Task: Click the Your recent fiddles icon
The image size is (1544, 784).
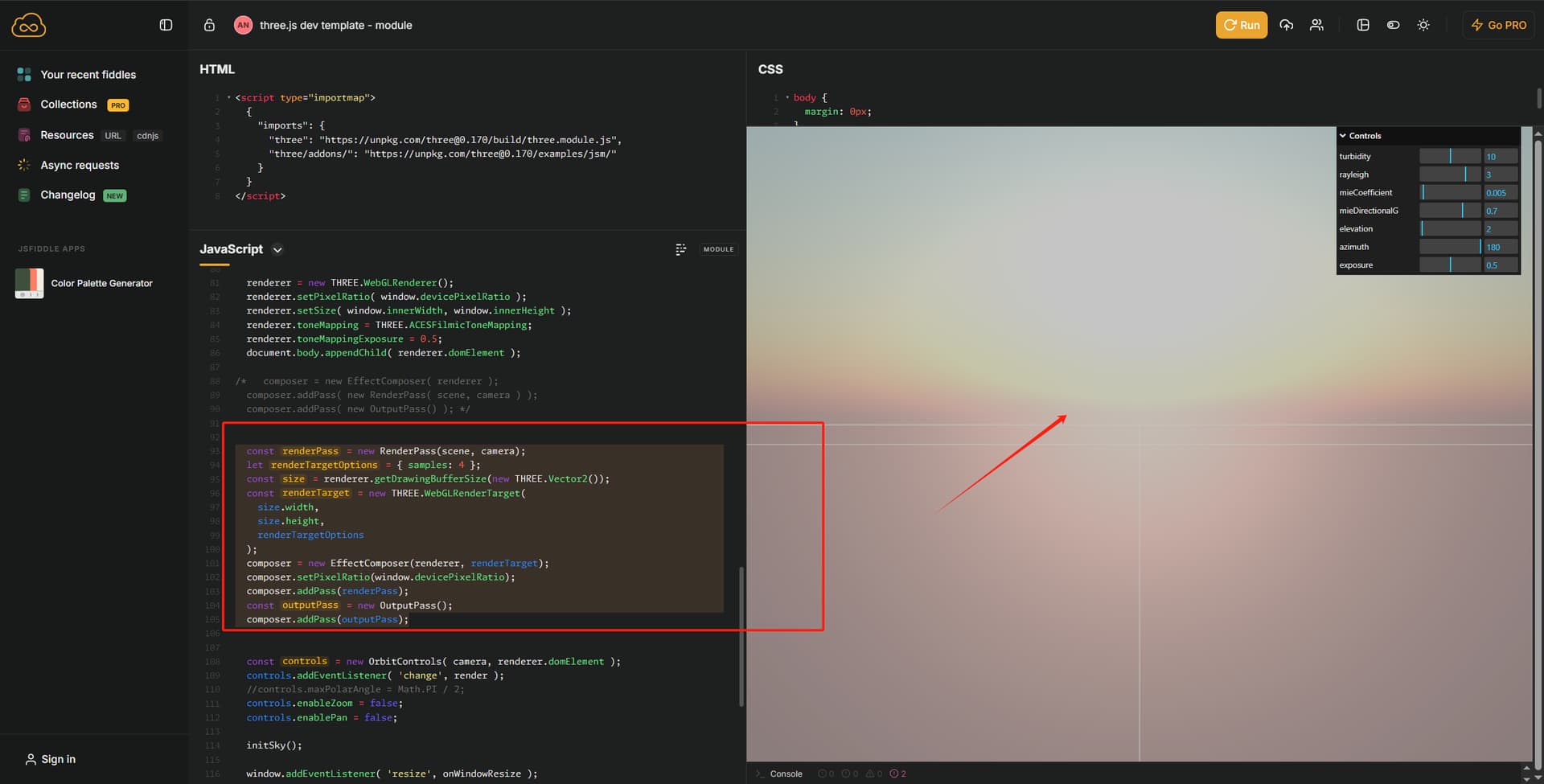Action: click(24, 75)
